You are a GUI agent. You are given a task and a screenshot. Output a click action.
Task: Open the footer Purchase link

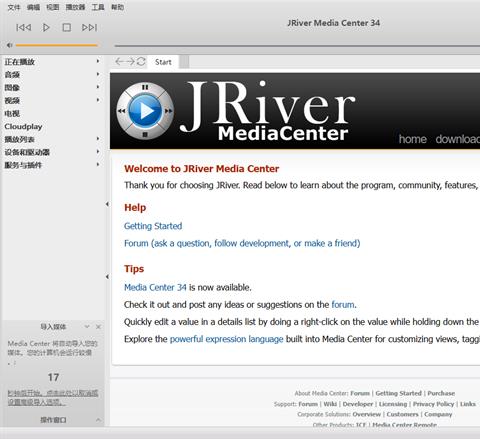pyautogui.click(x=441, y=393)
